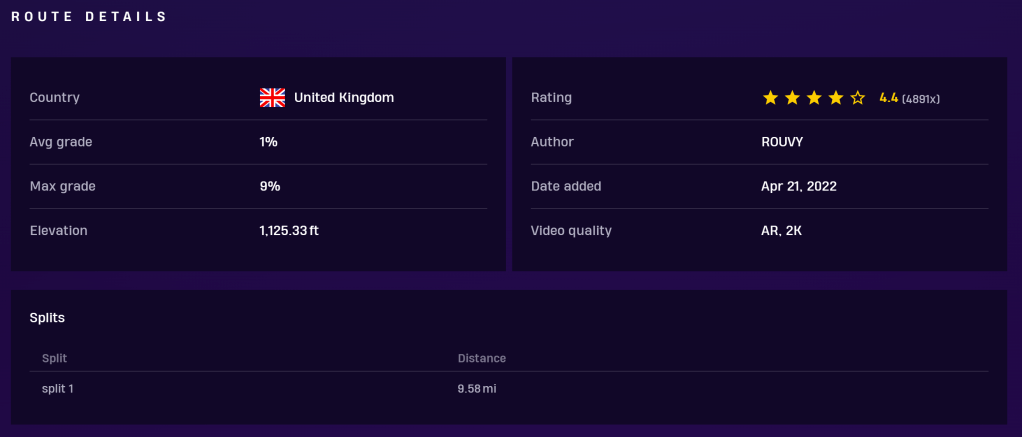
Task: Click the third rating star
Action: [814, 98]
